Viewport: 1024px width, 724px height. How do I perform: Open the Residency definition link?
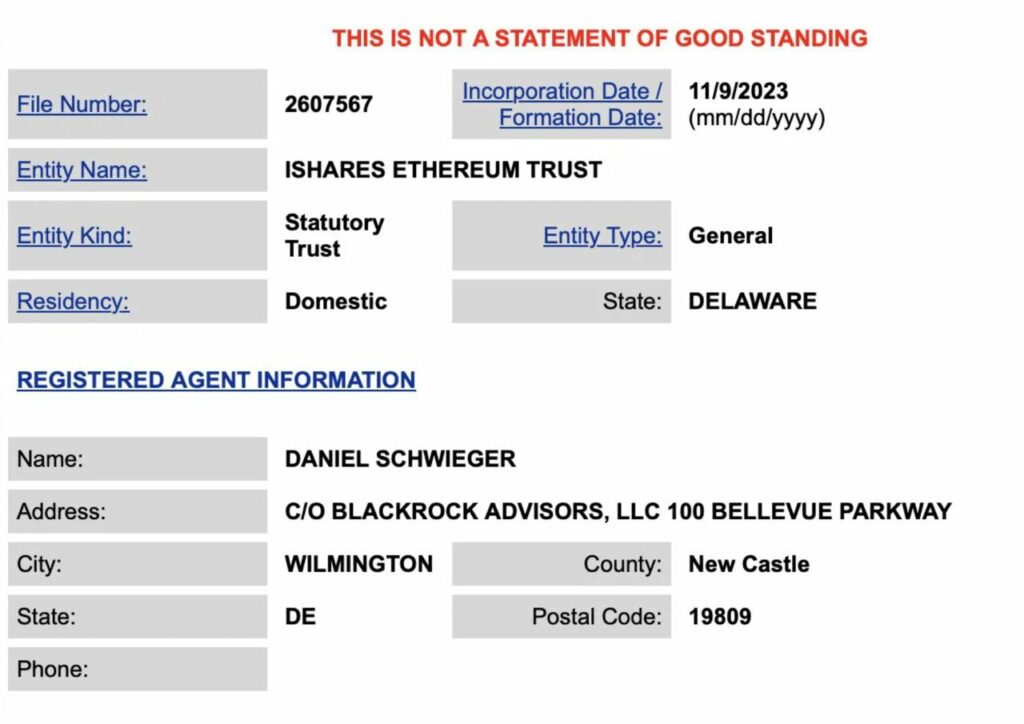click(71, 301)
